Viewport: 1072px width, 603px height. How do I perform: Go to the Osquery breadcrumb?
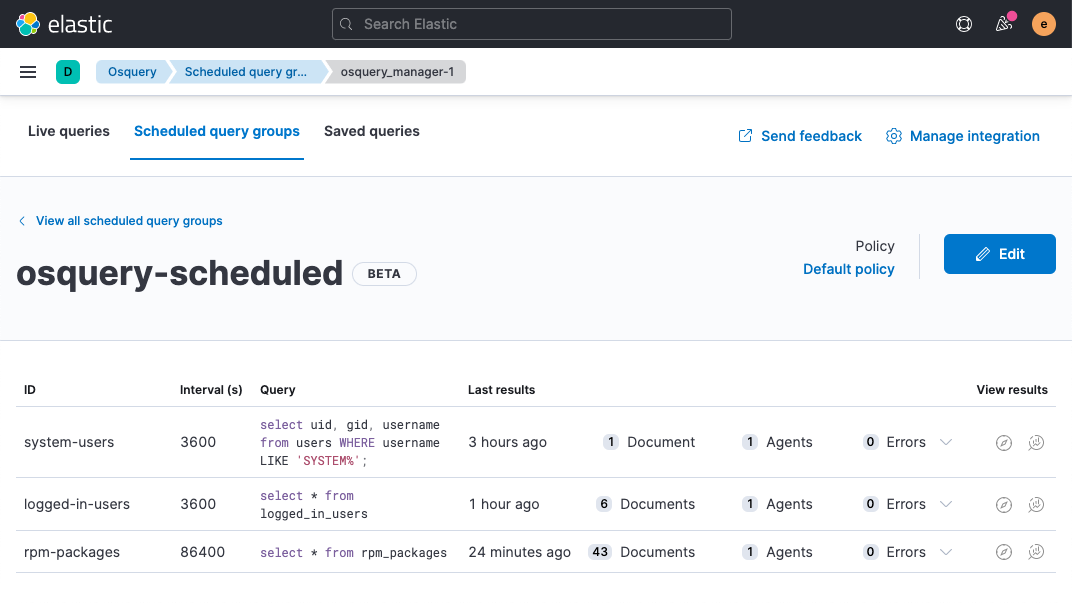tap(132, 72)
